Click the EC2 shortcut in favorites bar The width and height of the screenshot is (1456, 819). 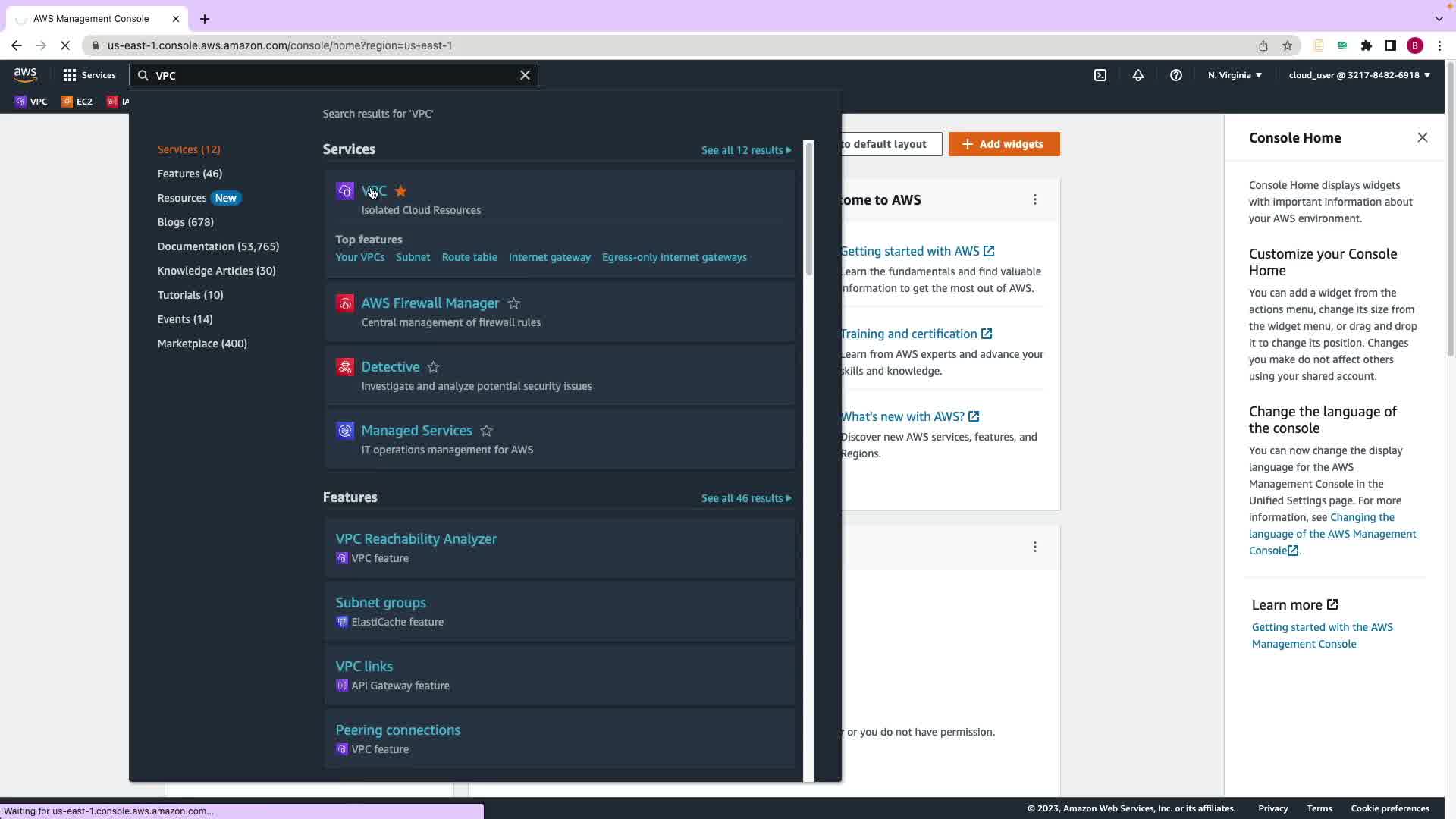[x=77, y=102]
